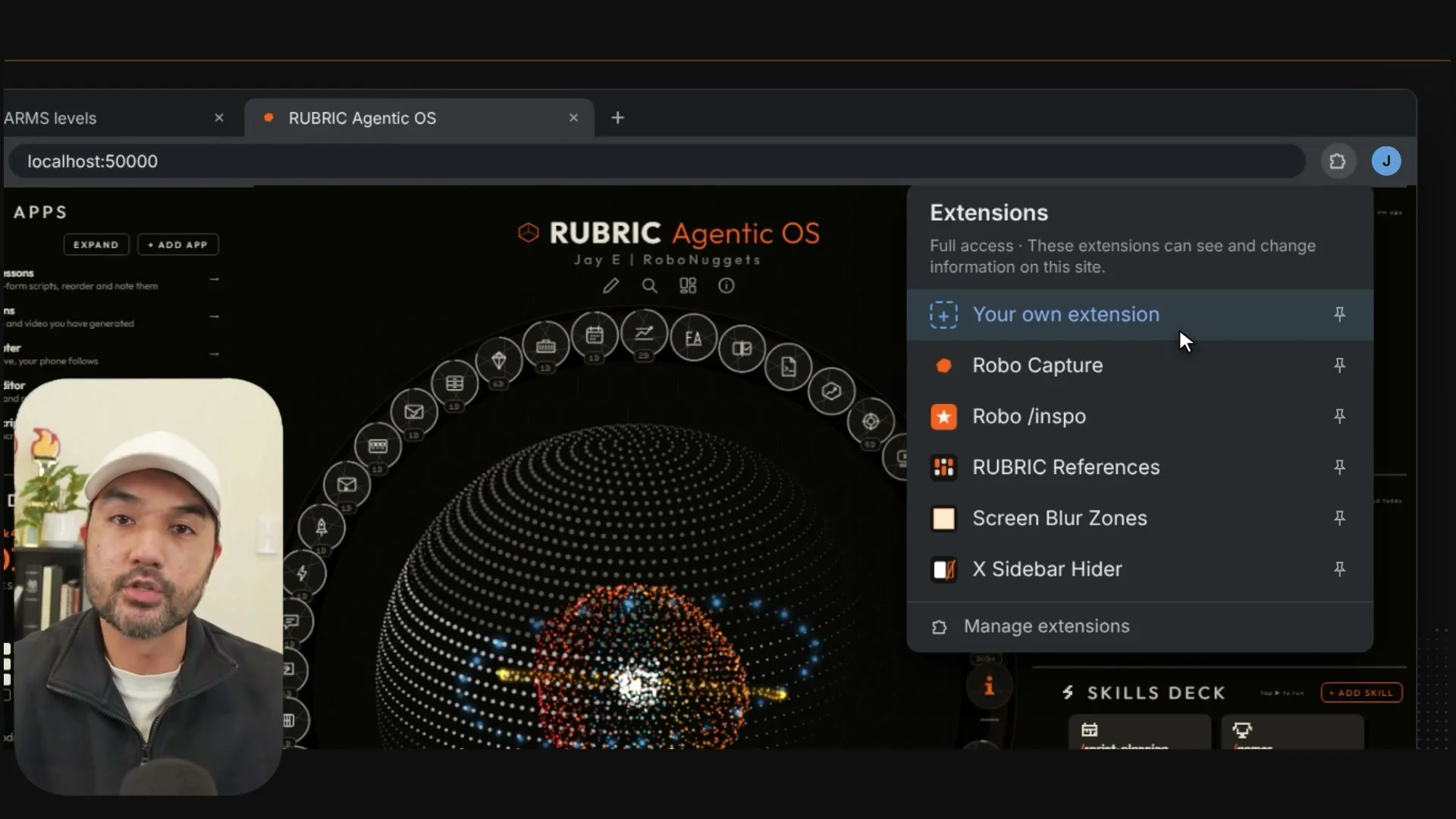Open the trending chart app node

pos(644,333)
